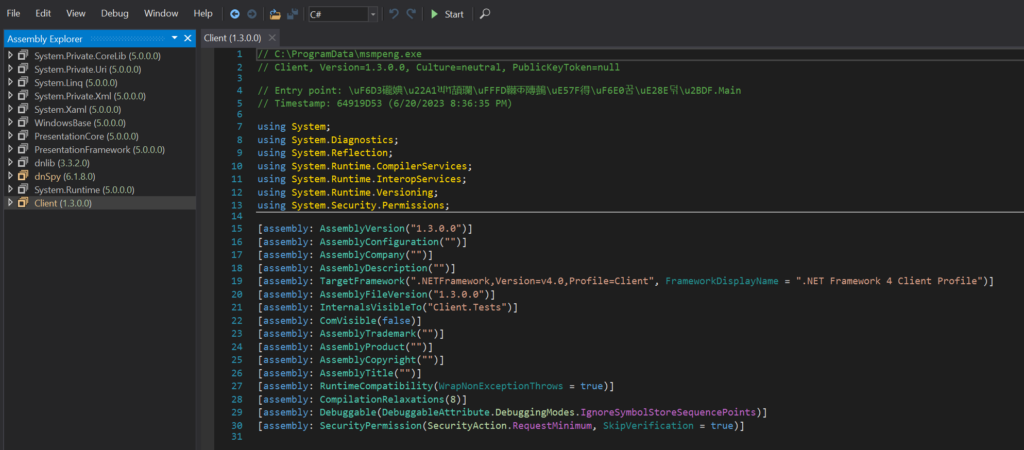Open the Help menu
This screenshot has height=450, width=1024.
[x=203, y=13]
